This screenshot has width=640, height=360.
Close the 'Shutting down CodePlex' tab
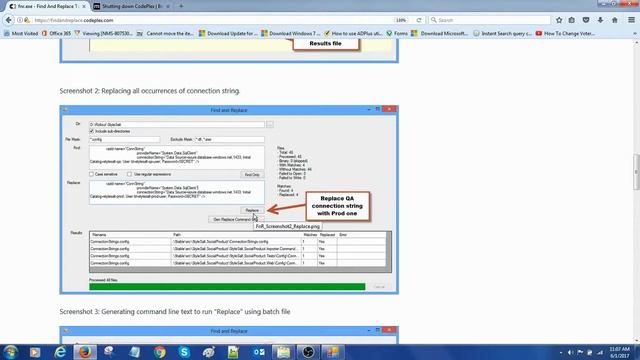[168, 7]
